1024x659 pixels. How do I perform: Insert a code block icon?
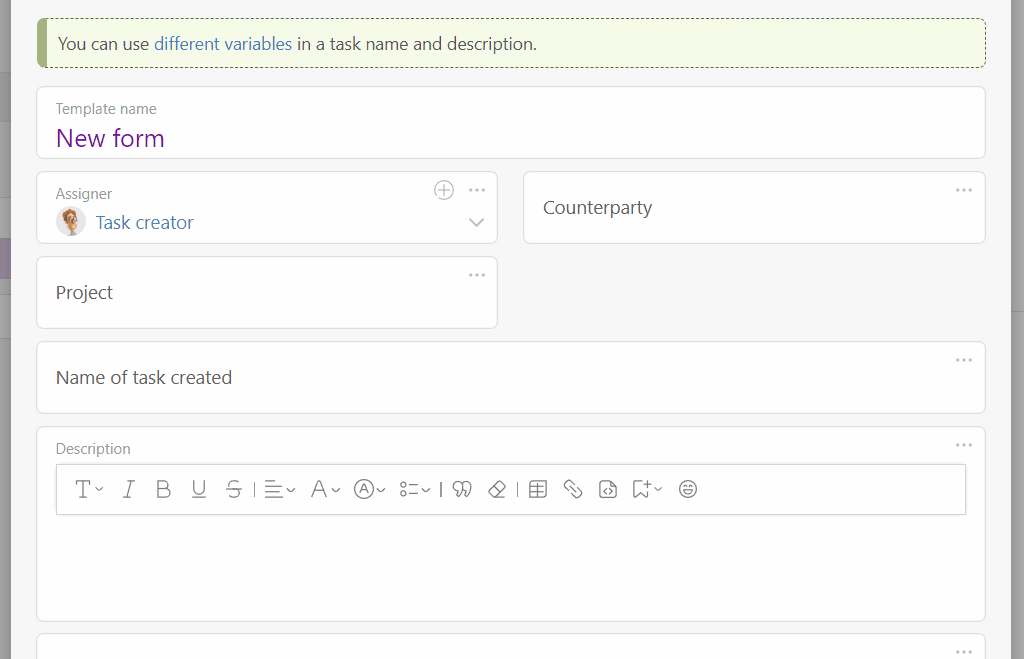[x=608, y=489]
